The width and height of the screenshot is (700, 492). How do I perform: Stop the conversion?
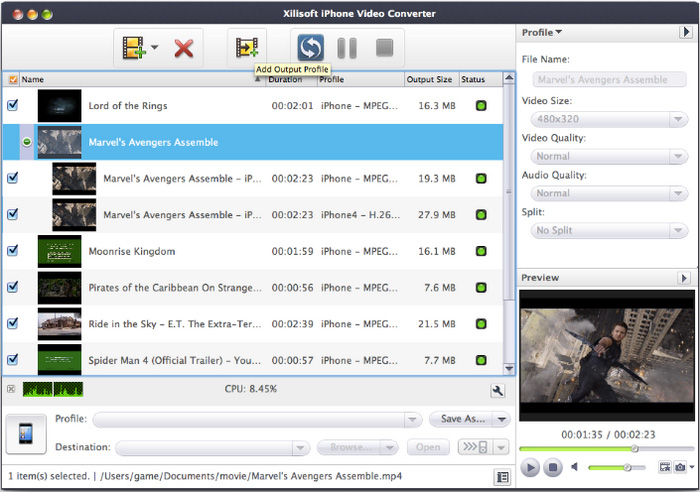pos(384,48)
